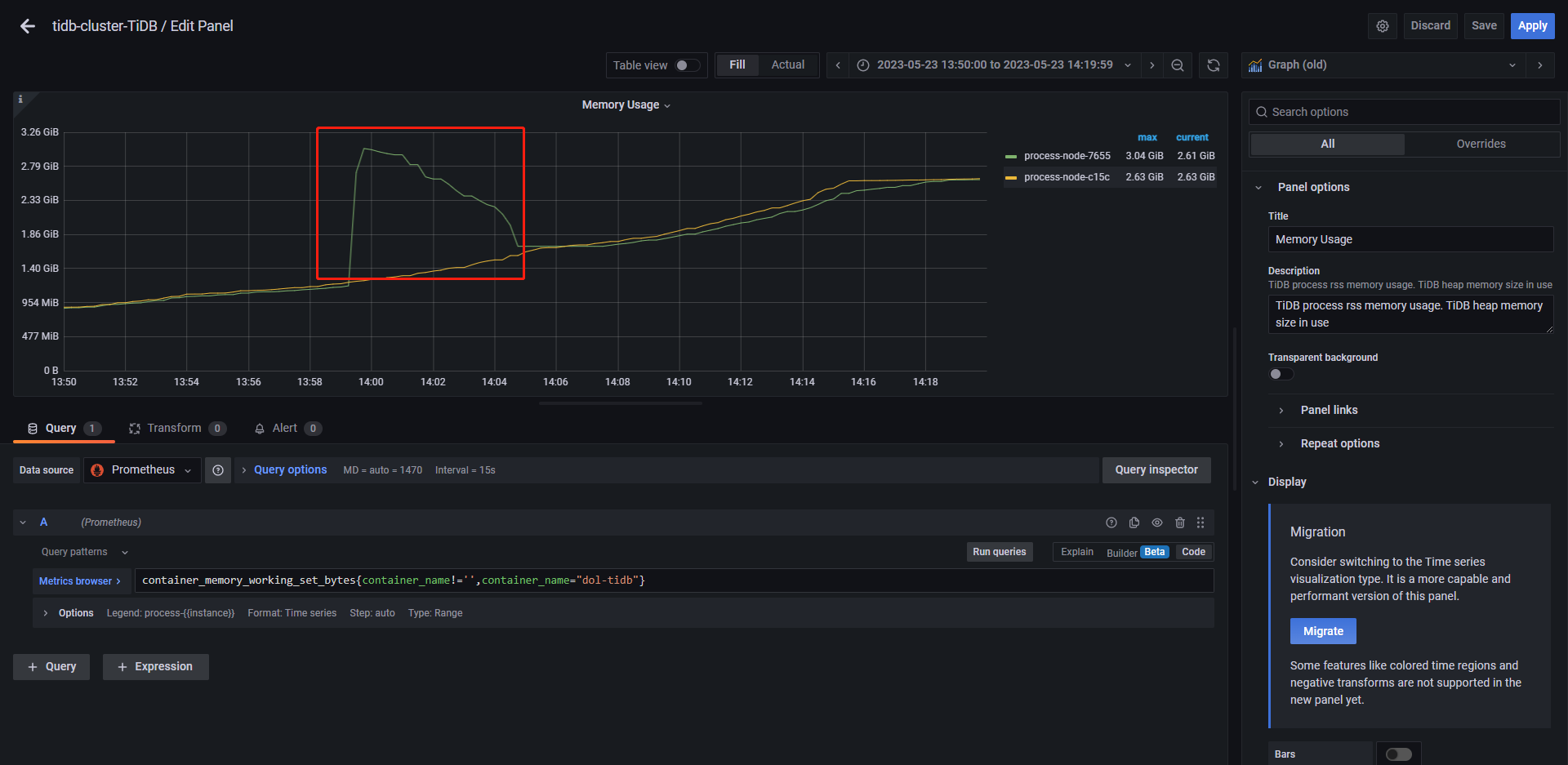Delete query A using the trash icon
The width and height of the screenshot is (1568, 765).
(1179, 523)
